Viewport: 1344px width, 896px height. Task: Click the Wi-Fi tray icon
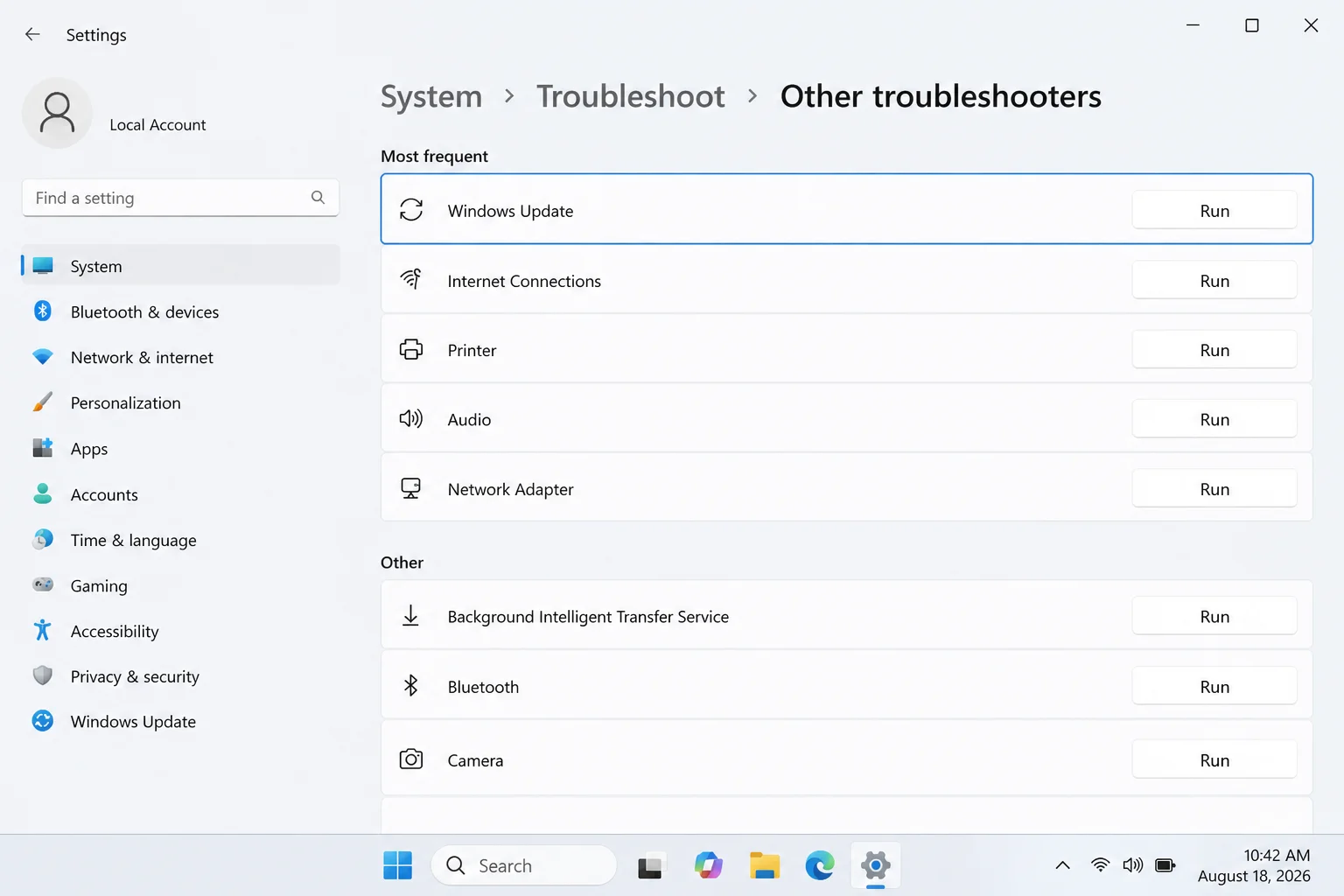1100,865
